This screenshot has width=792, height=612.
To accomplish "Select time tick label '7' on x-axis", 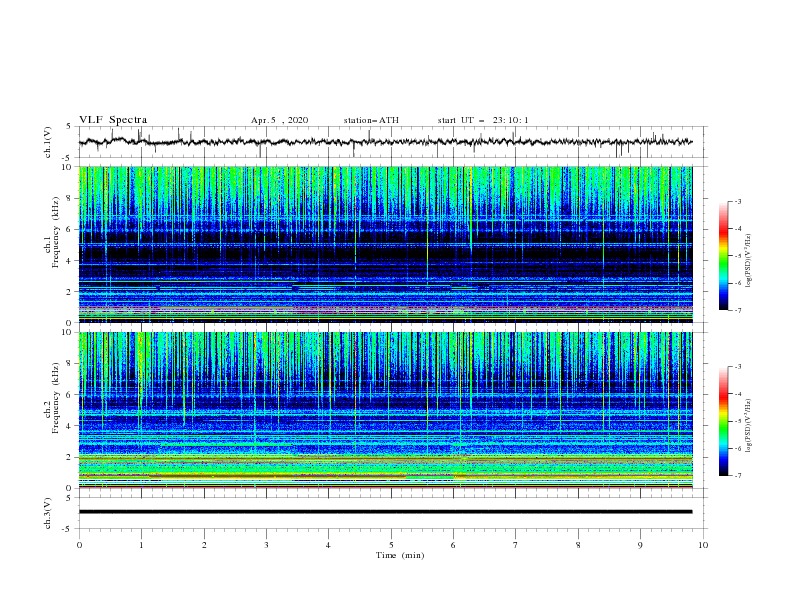I will pos(516,545).
